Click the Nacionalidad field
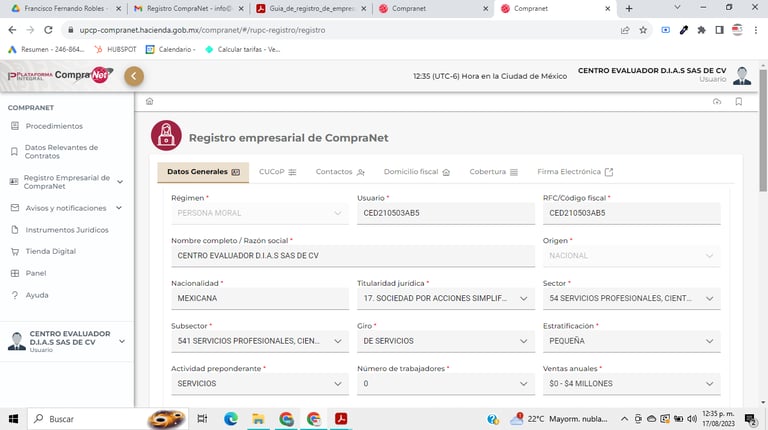The image size is (768, 430). 260,298
